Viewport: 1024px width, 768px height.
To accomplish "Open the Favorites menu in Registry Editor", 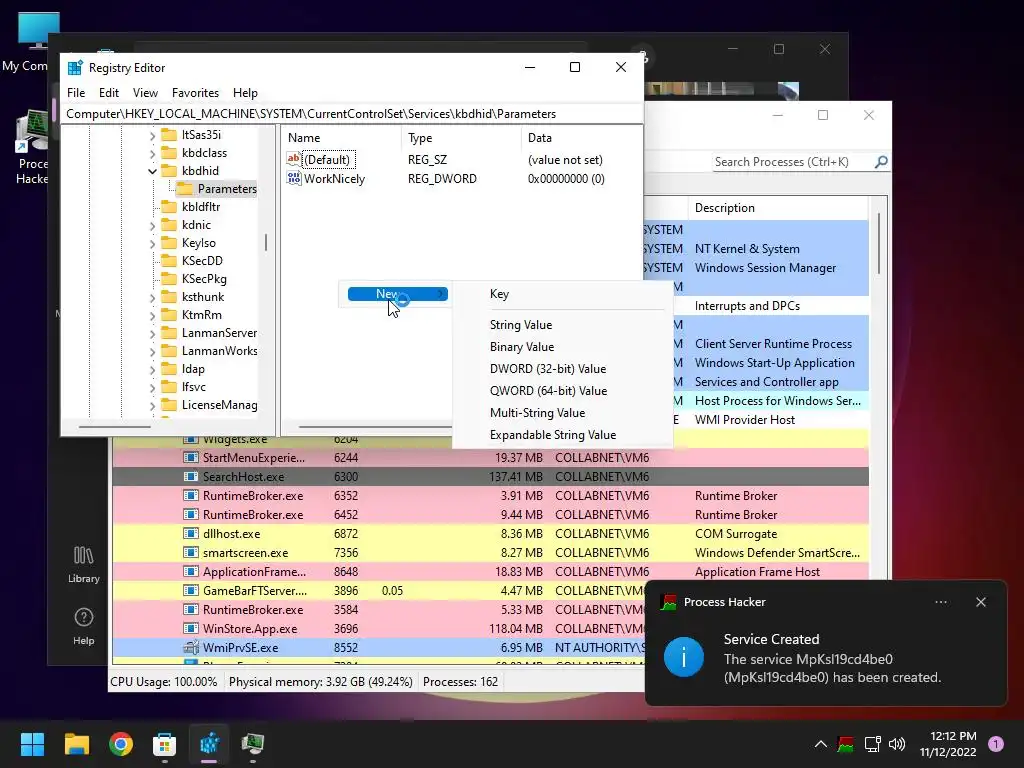I will coord(195,93).
